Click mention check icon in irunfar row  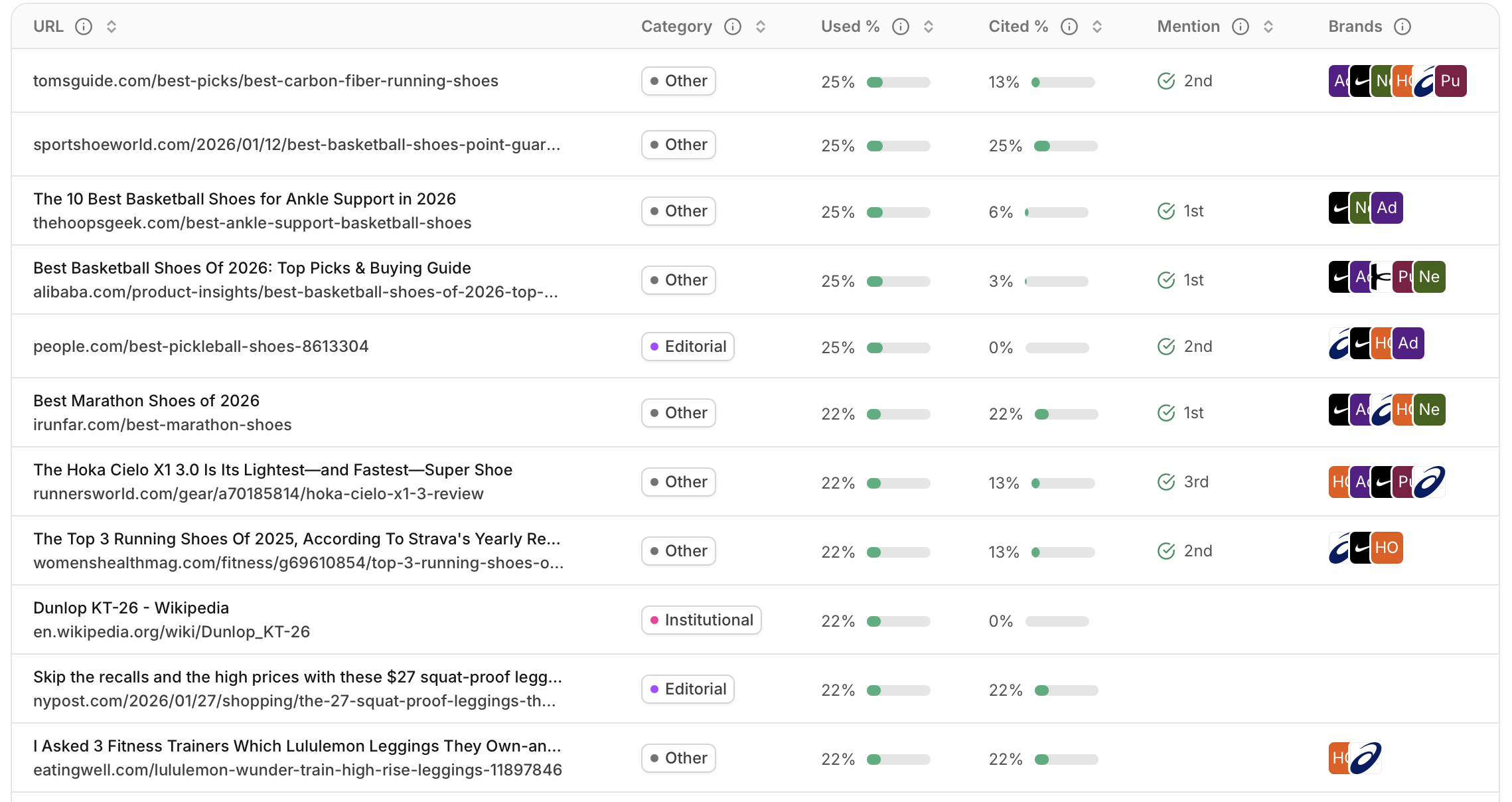1166,413
